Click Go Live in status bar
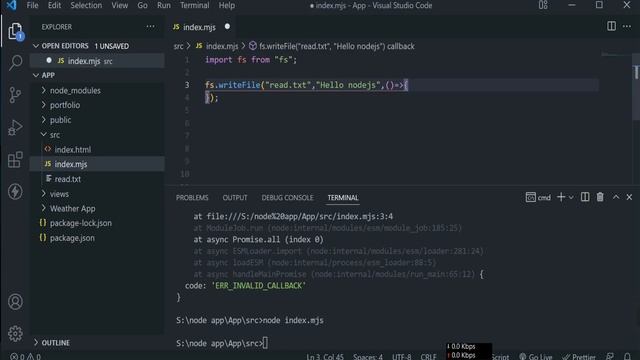640x360 pixels. tap(536, 356)
